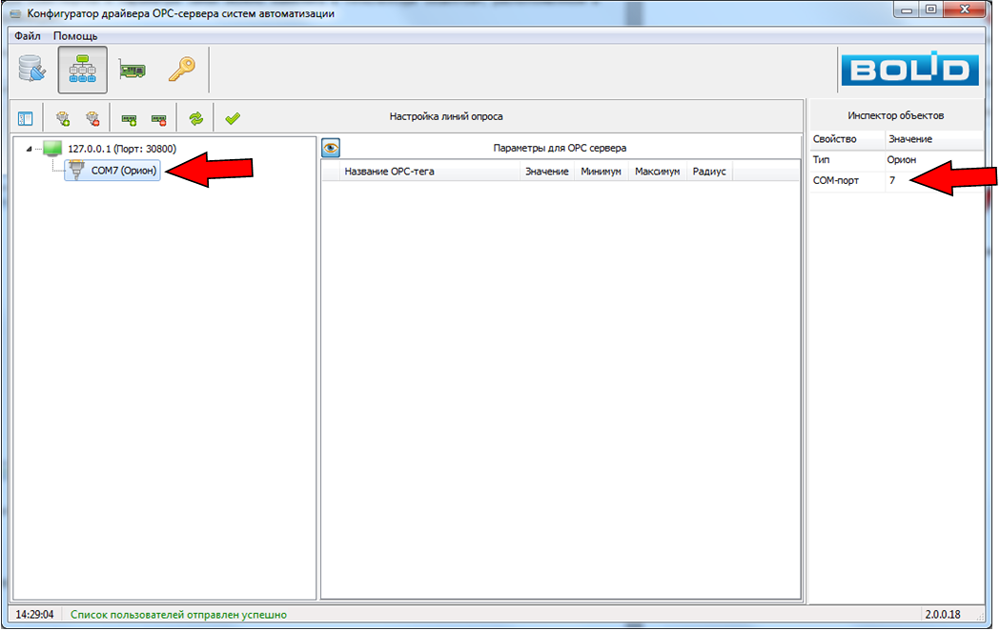Screen dimensions: 1000x631
Task: Open the database connection section
Action: tap(34, 70)
